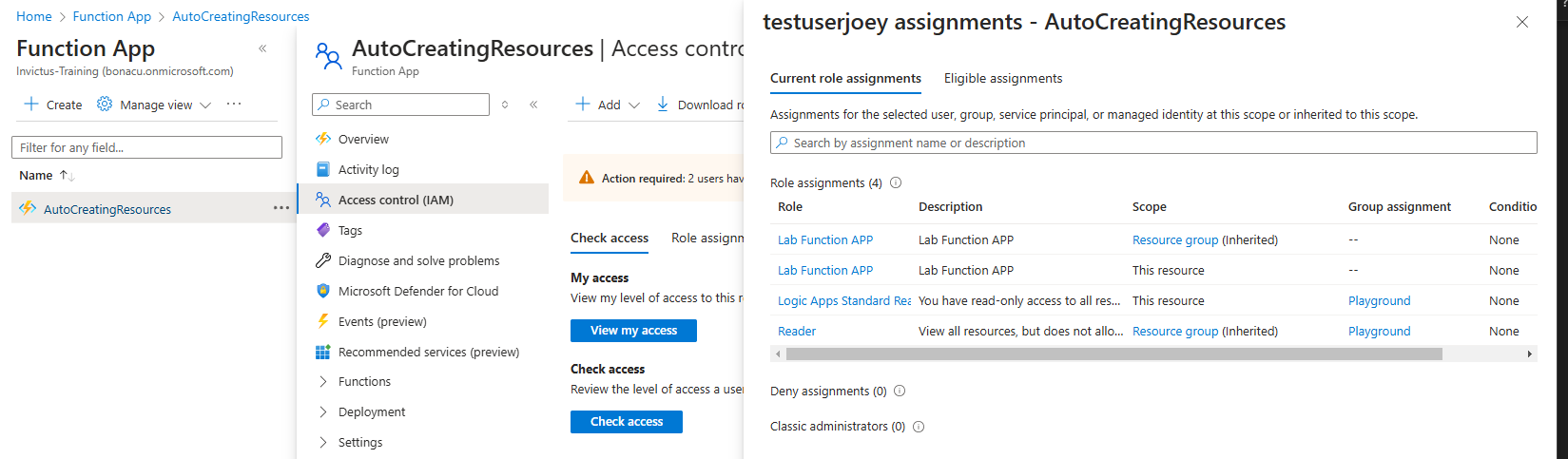Open the Reader role link
This screenshot has height=459, width=1568.
pos(797,331)
